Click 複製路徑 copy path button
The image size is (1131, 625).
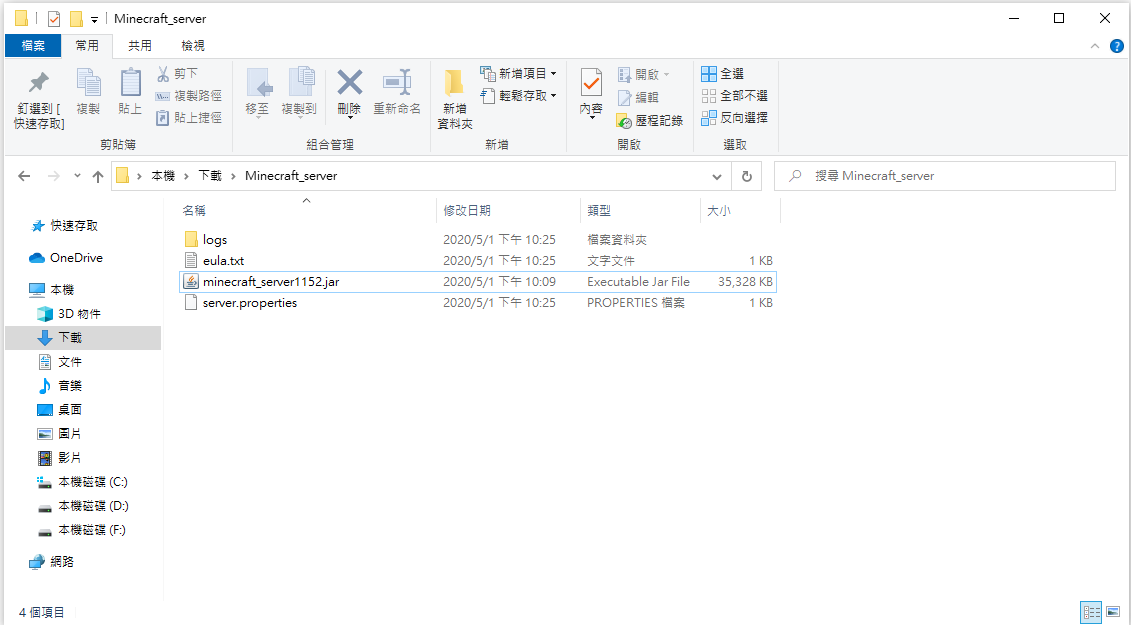click(x=188, y=95)
